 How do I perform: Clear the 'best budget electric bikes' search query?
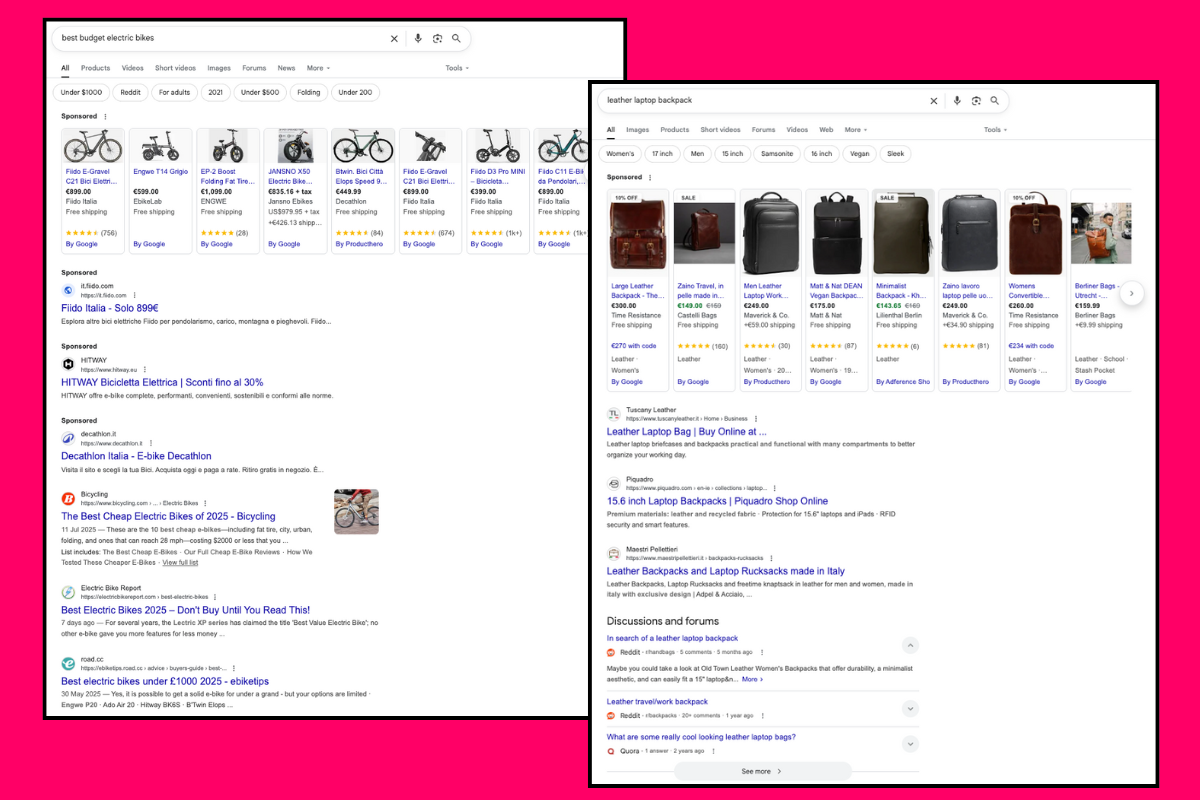394,38
